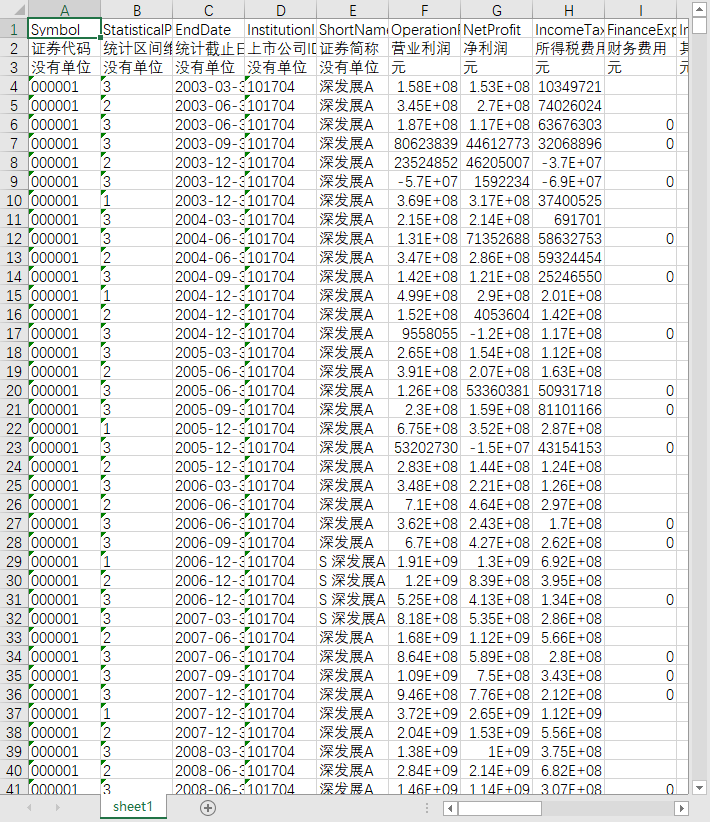Click horizontal scrollbar left arrow
This screenshot has height=822, width=710.
pos(450,808)
